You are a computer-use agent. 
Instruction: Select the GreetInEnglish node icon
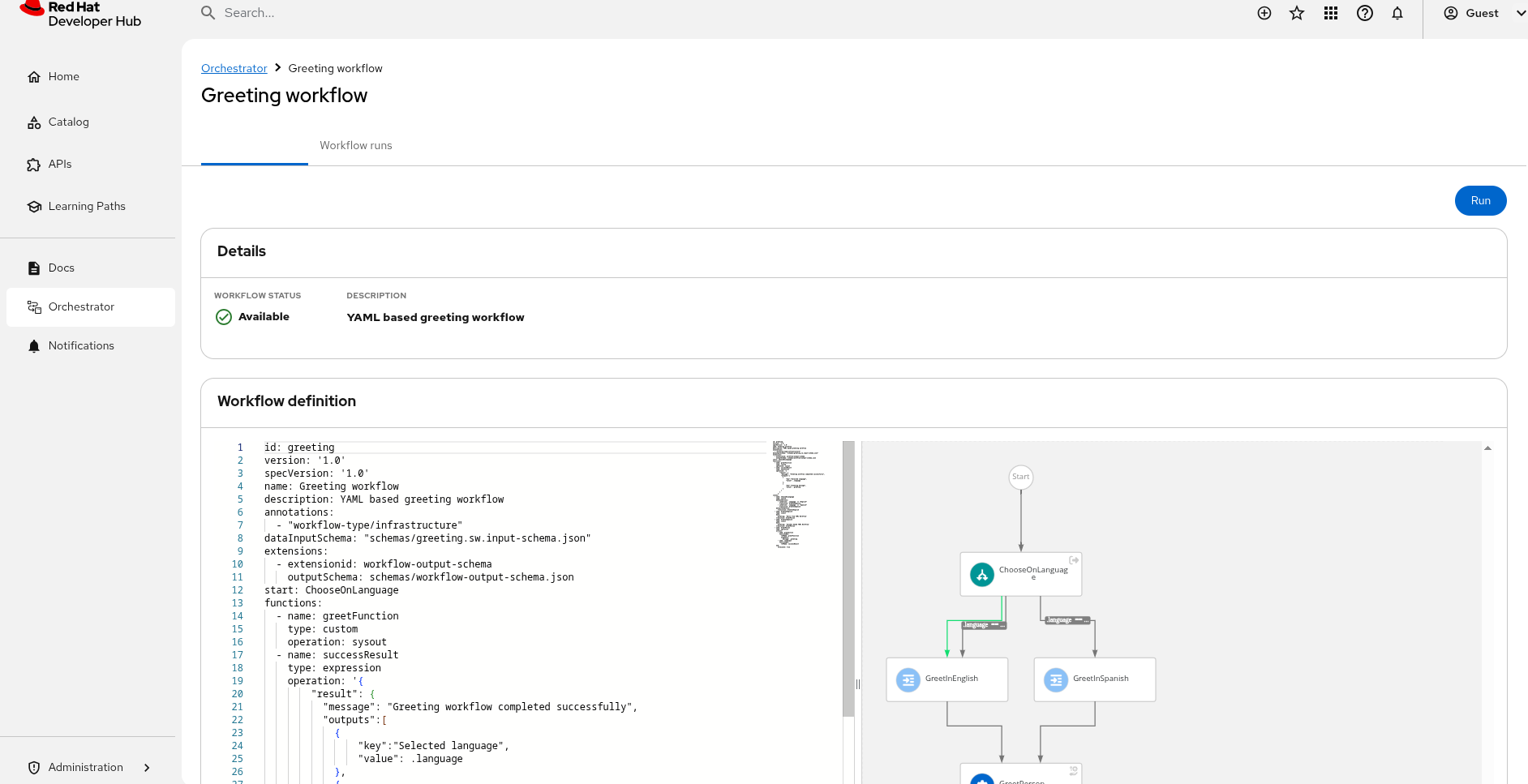pos(908,679)
